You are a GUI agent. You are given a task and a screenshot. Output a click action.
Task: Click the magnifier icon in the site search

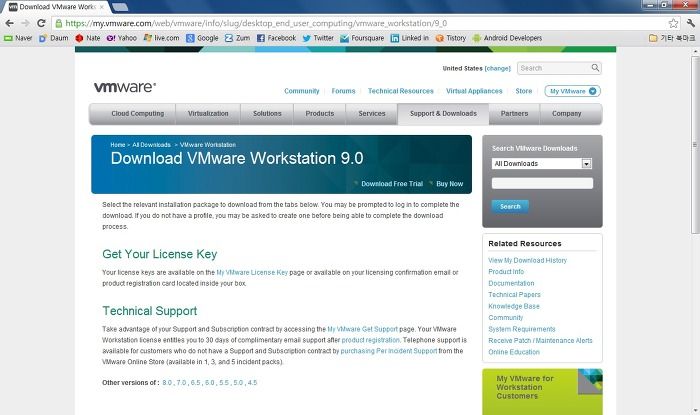click(595, 68)
